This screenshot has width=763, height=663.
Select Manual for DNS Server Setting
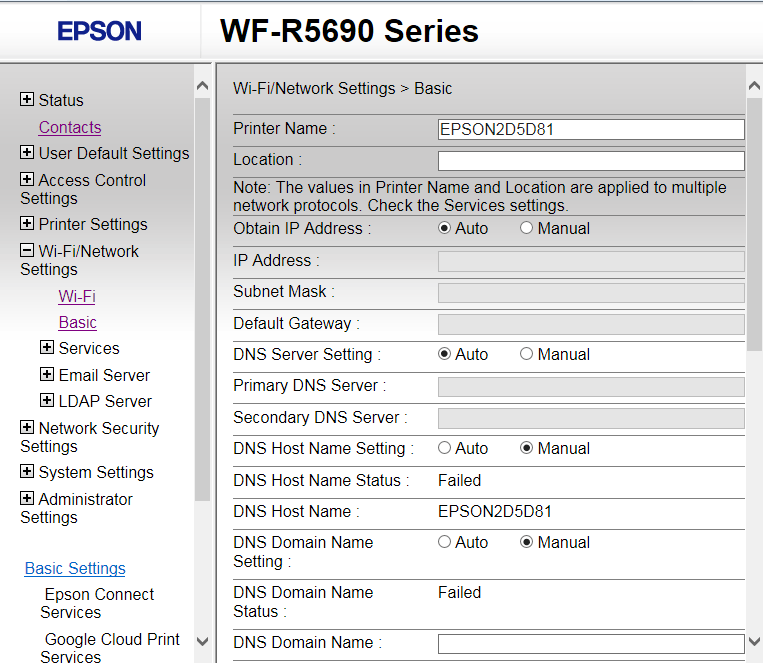pyautogui.click(x=526, y=355)
